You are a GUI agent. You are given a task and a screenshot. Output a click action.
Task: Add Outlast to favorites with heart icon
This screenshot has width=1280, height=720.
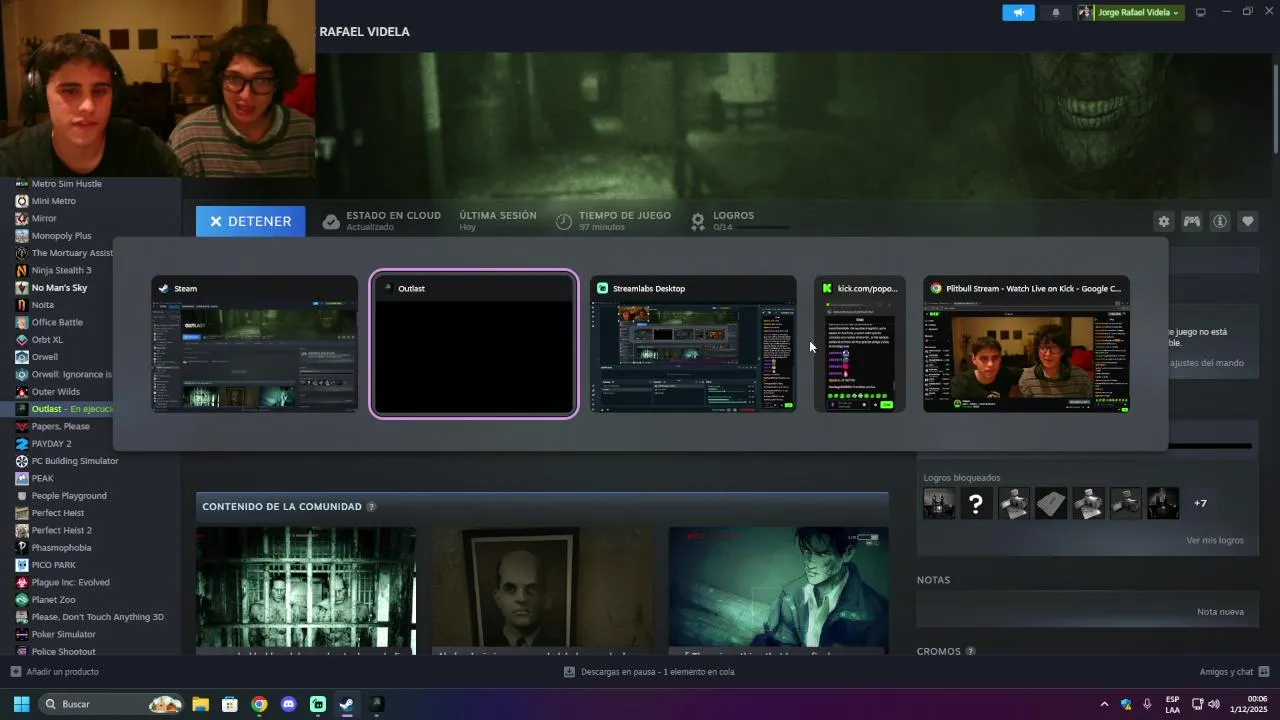pyautogui.click(x=1247, y=221)
